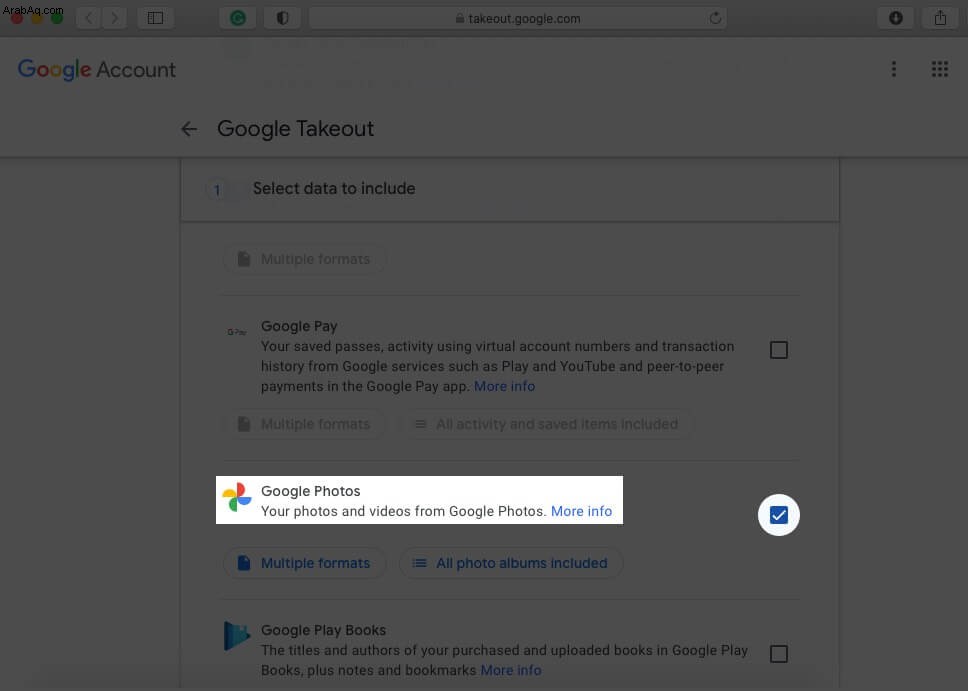Click the Google Photos title text
This screenshot has height=691, width=968.
pyautogui.click(x=311, y=491)
